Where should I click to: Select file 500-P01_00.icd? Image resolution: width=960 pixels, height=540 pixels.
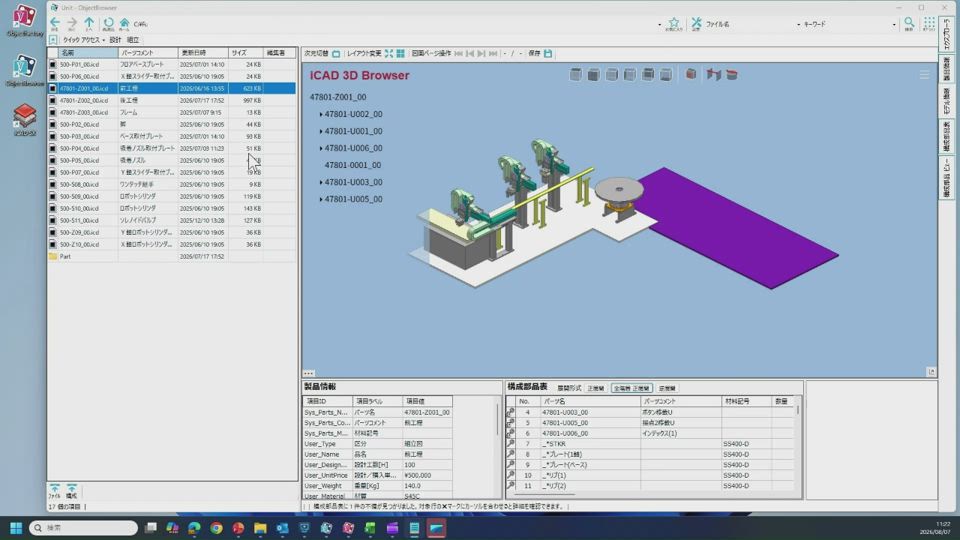click(x=171, y=64)
